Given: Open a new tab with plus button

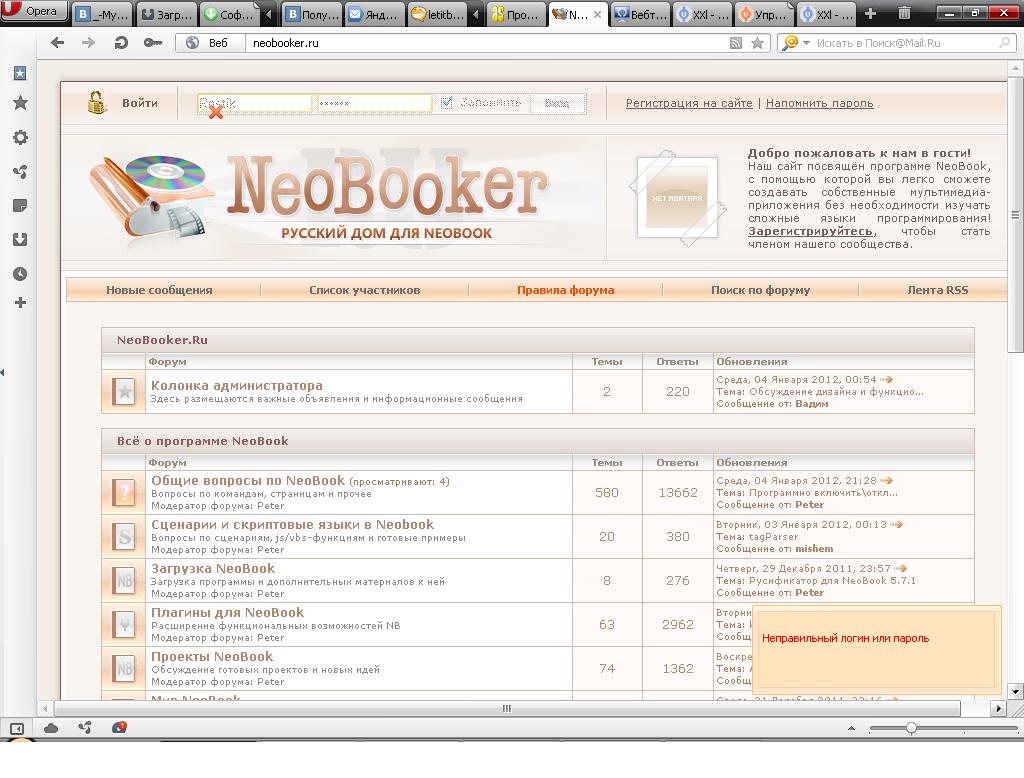Looking at the screenshot, I should [x=871, y=13].
